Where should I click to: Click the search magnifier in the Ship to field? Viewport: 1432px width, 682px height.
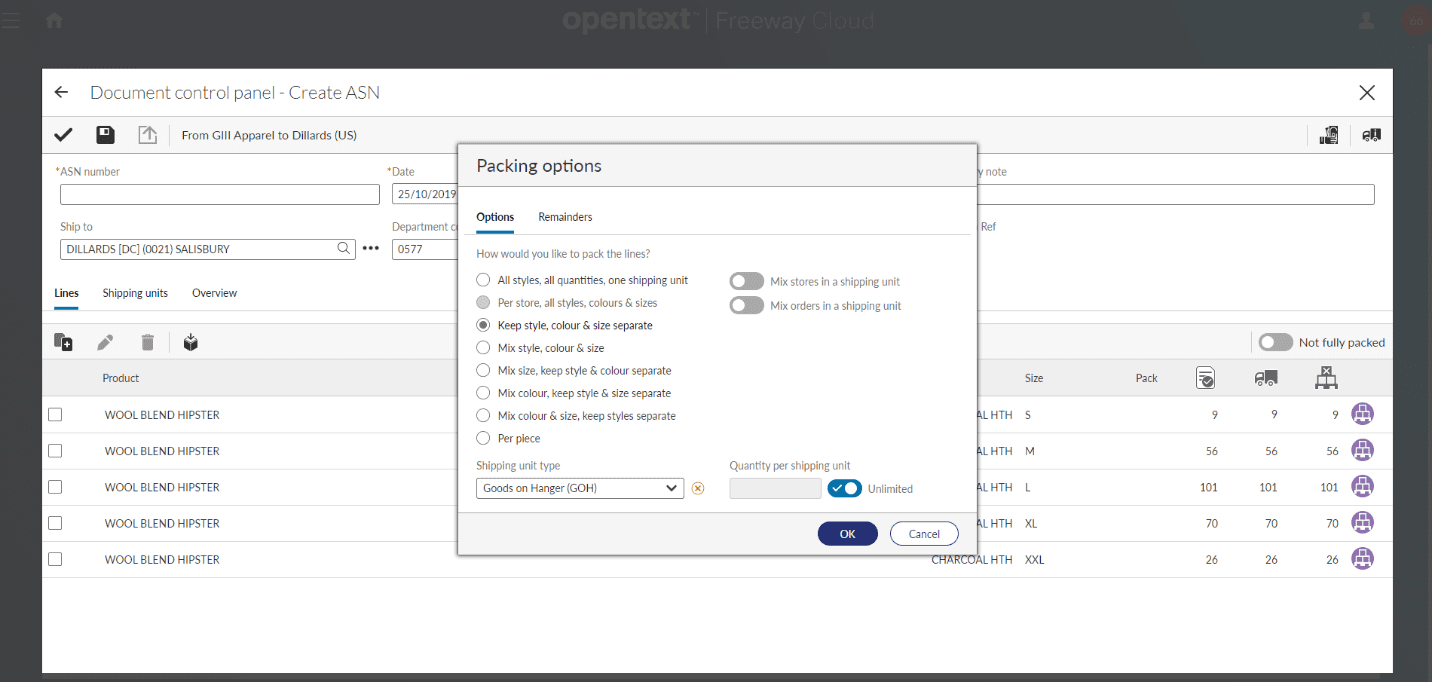click(343, 248)
